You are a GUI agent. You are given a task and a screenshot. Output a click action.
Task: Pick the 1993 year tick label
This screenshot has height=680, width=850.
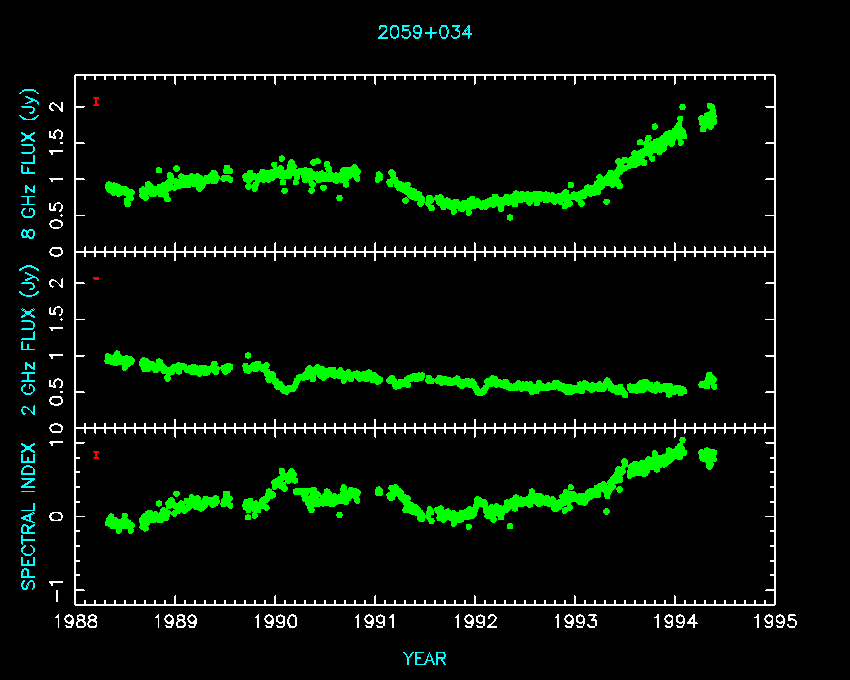coord(575,622)
